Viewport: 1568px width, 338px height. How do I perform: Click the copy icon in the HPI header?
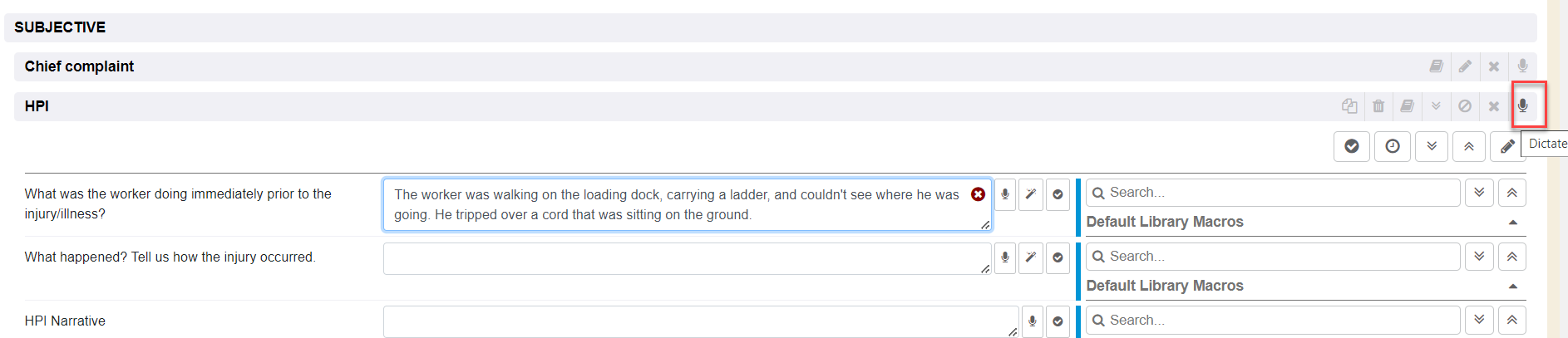(1349, 105)
